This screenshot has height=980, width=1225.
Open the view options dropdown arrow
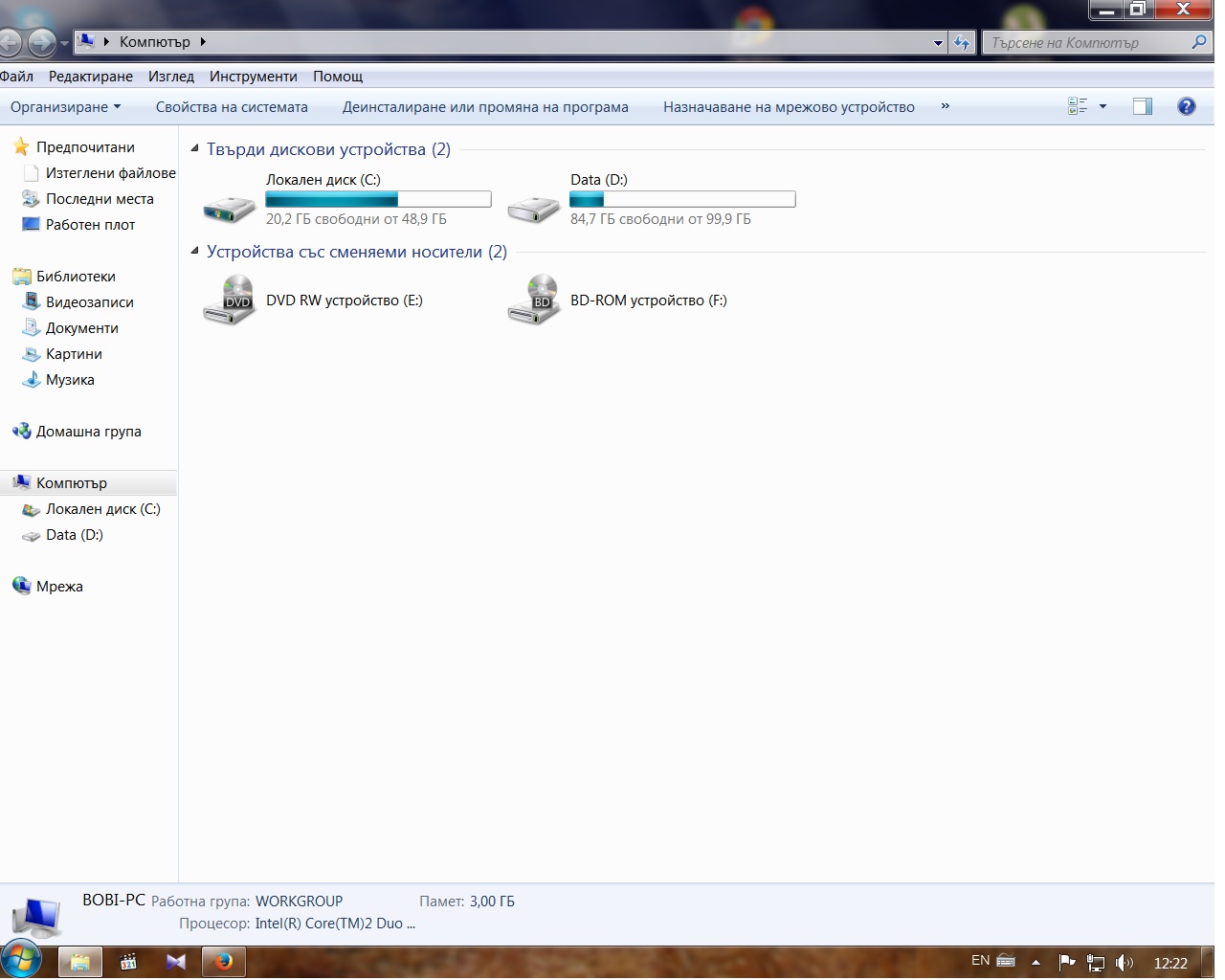(1102, 106)
